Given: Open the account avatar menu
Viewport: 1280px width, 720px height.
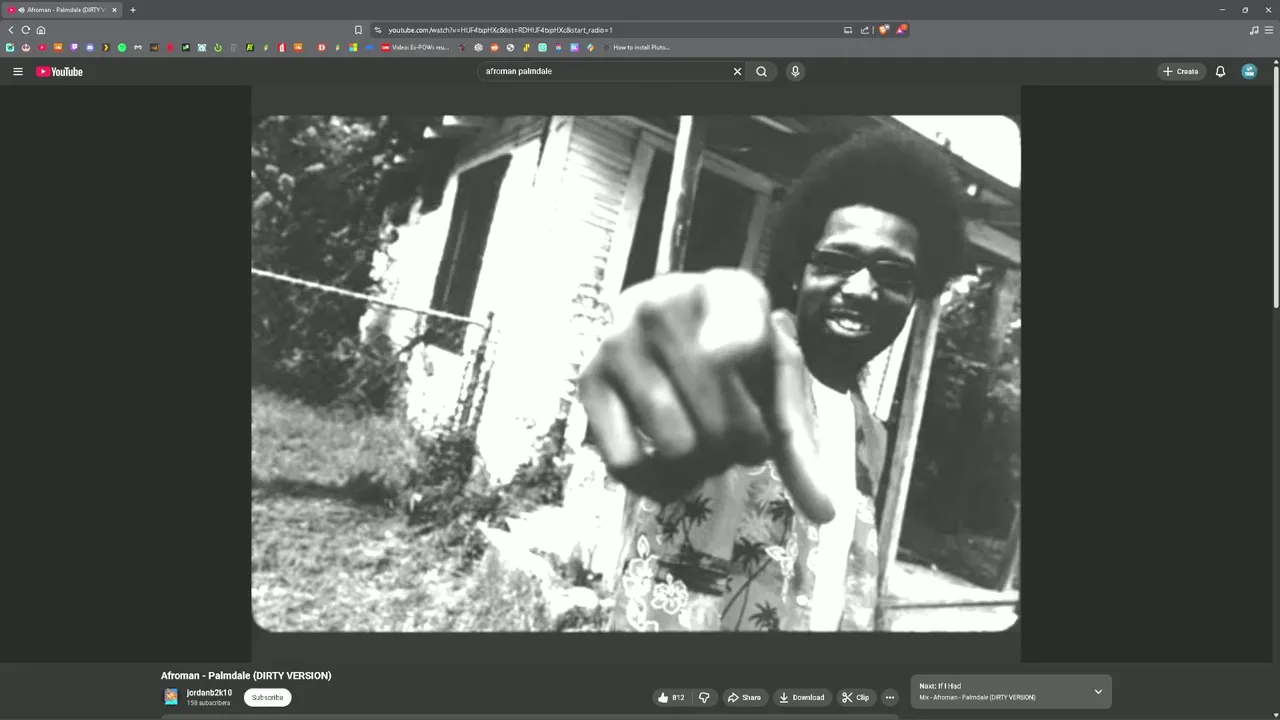Looking at the screenshot, I should click(1249, 71).
